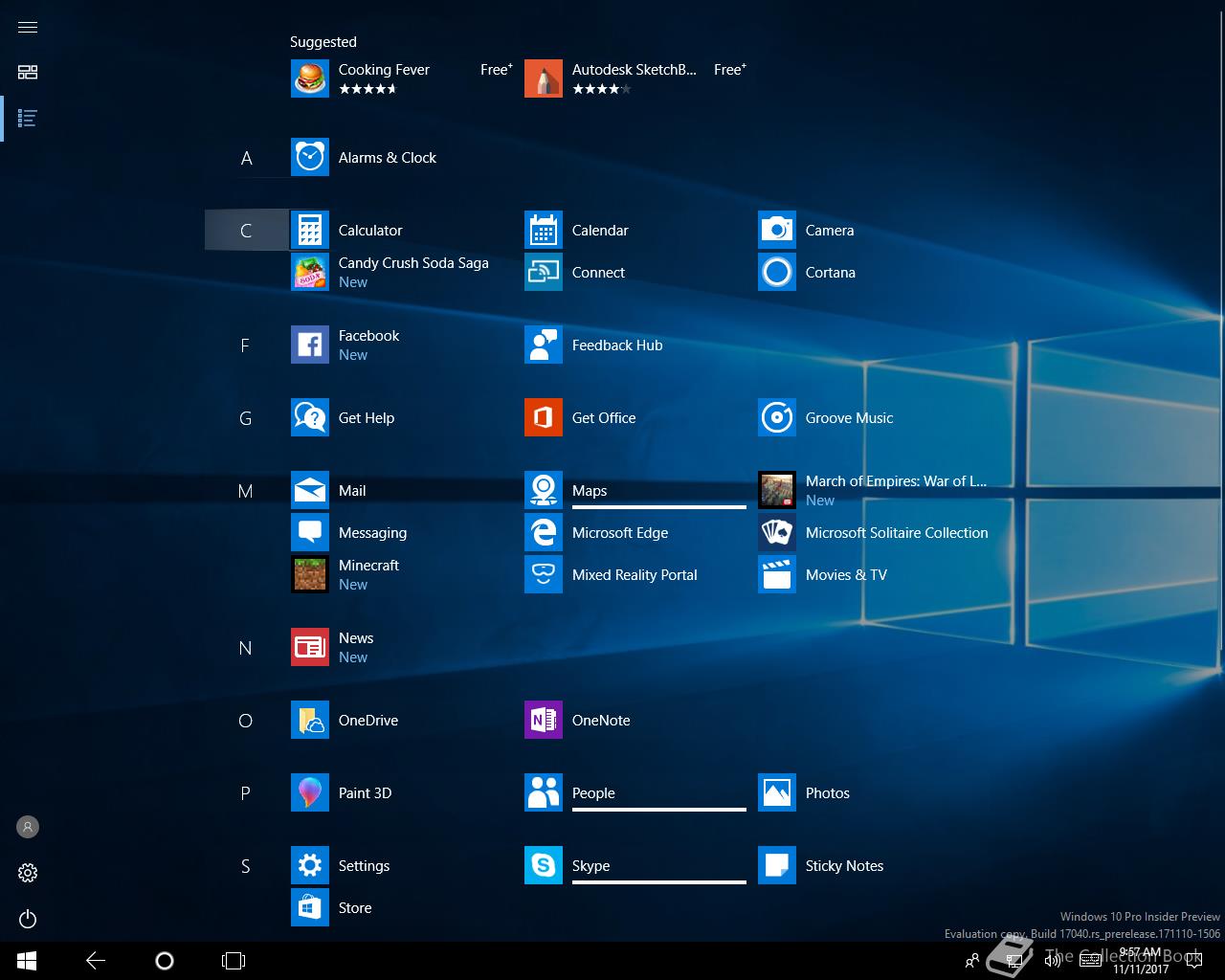Screen dimensions: 1225x980
Task: Open the Connect app icon
Action: [543, 272]
